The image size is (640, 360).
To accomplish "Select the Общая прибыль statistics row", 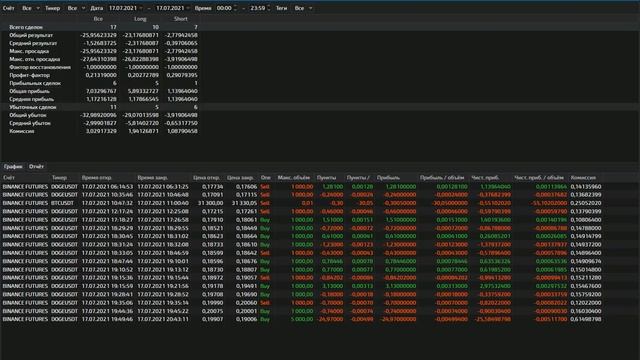I will click(100, 91).
